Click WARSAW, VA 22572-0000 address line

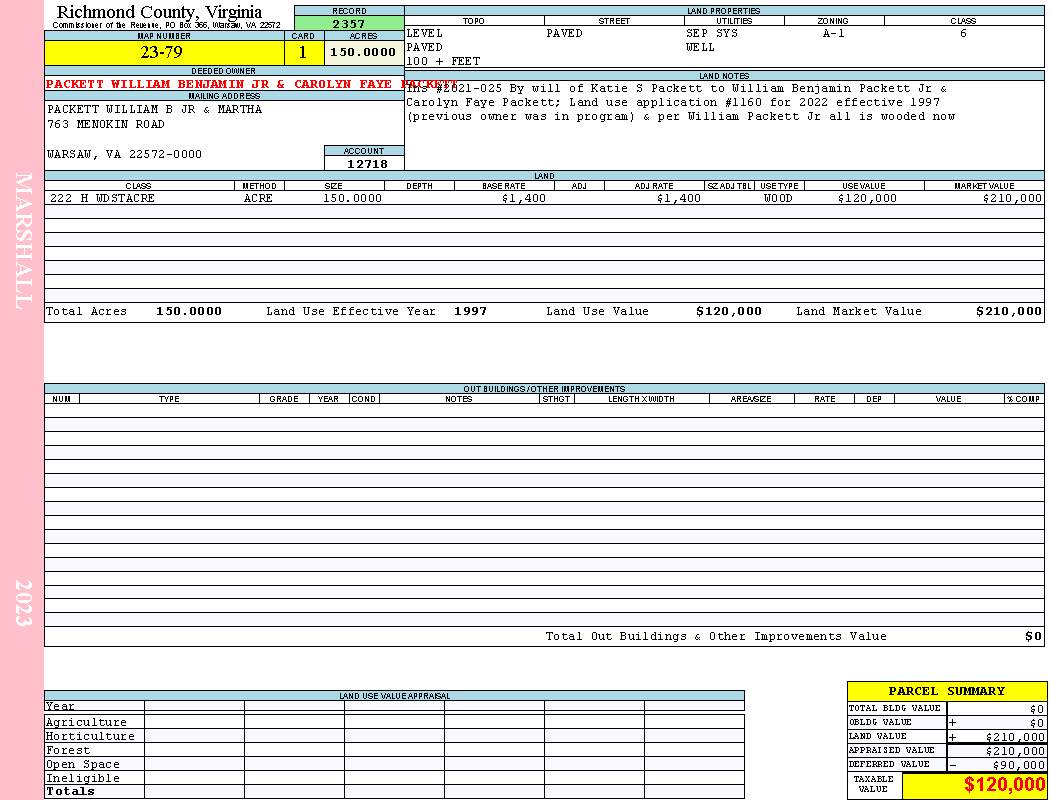(125, 155)
